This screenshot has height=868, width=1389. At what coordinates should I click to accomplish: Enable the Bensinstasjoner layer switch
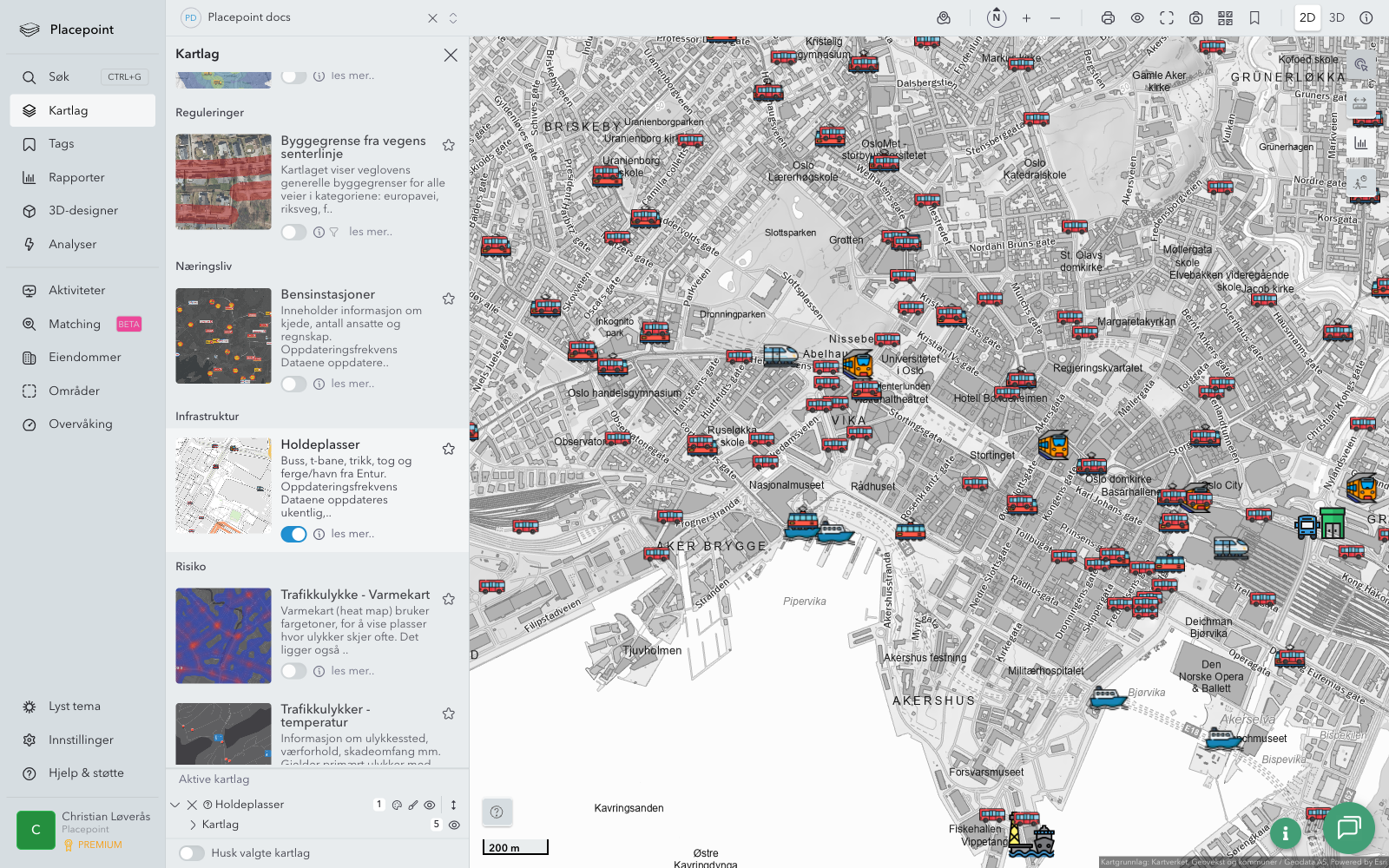pos(293,384)
